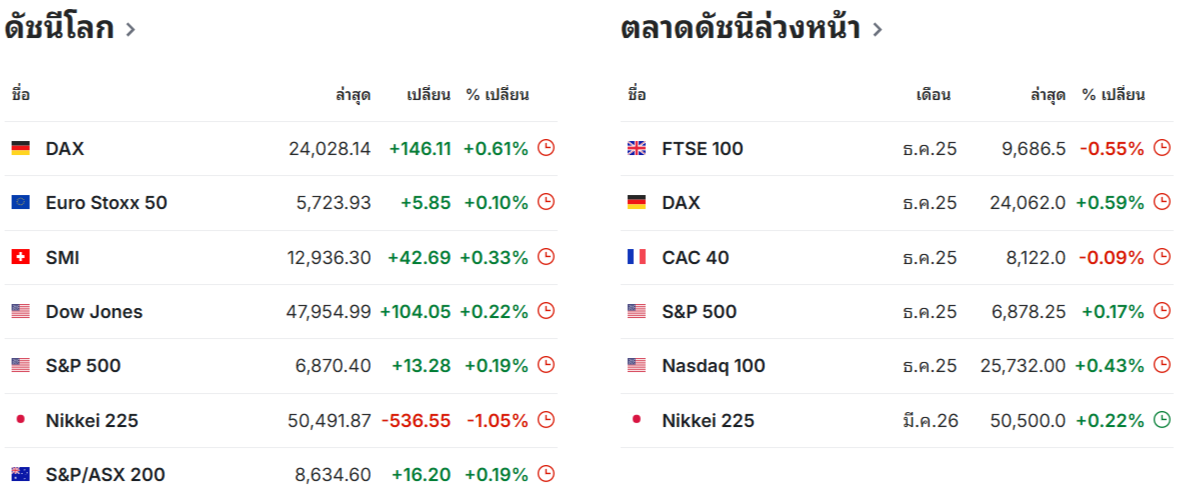This screenshot has height=498, width=1187.
Task: Sort world indices by % เปลี่ยน column
Action: click(497, 96)
